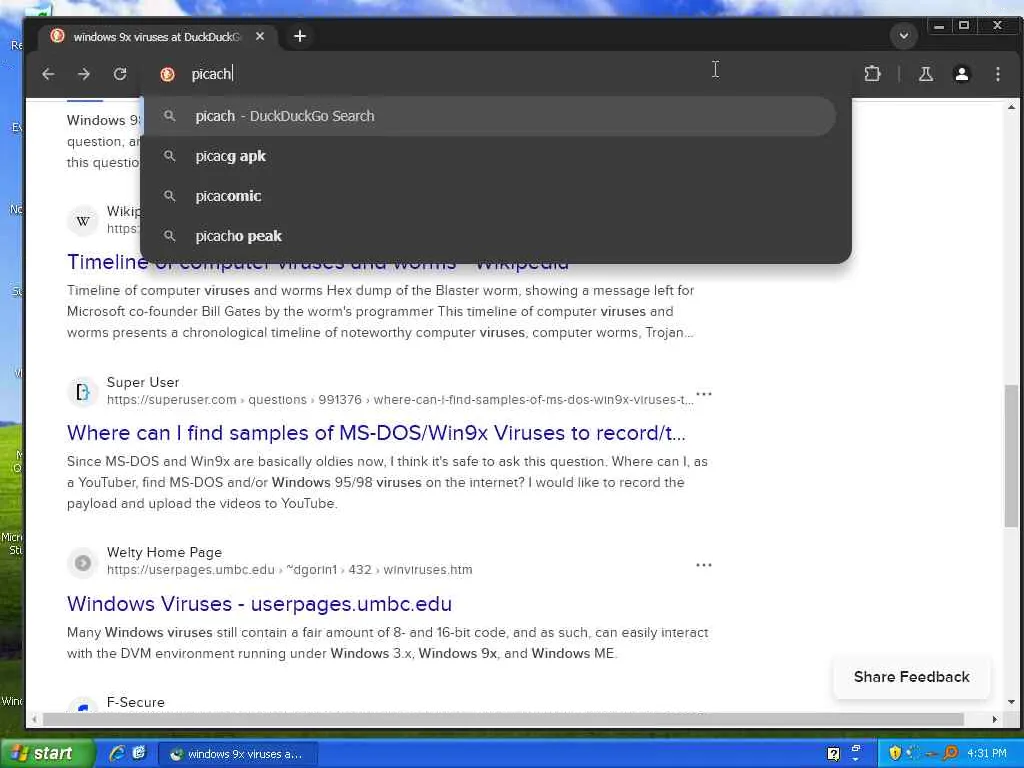The height and width of the screenshot is (768, 1024).
Task: Open the profile avatar menu
Action: tap(961, 74)
